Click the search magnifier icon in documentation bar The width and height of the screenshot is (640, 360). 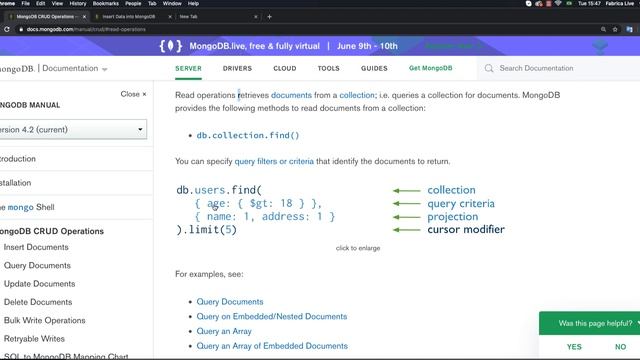pos(489,69)
